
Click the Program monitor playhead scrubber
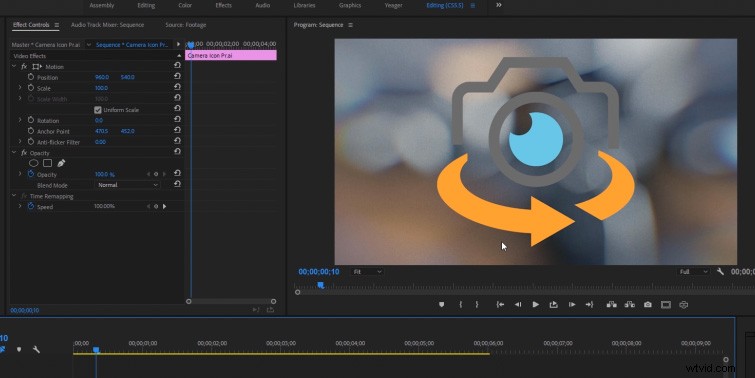[321, 286]
